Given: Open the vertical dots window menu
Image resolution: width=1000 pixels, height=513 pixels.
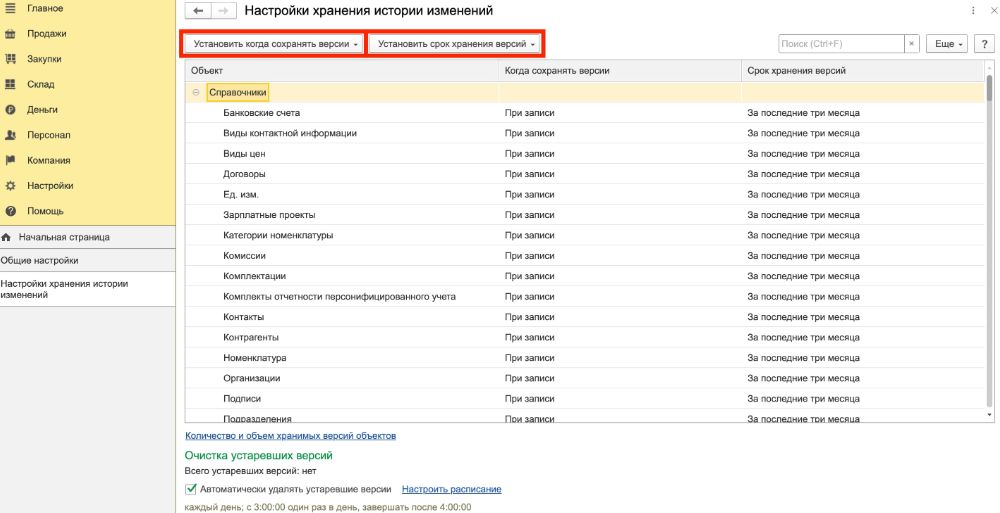Looking at the screenshot, I should [973, 11].
